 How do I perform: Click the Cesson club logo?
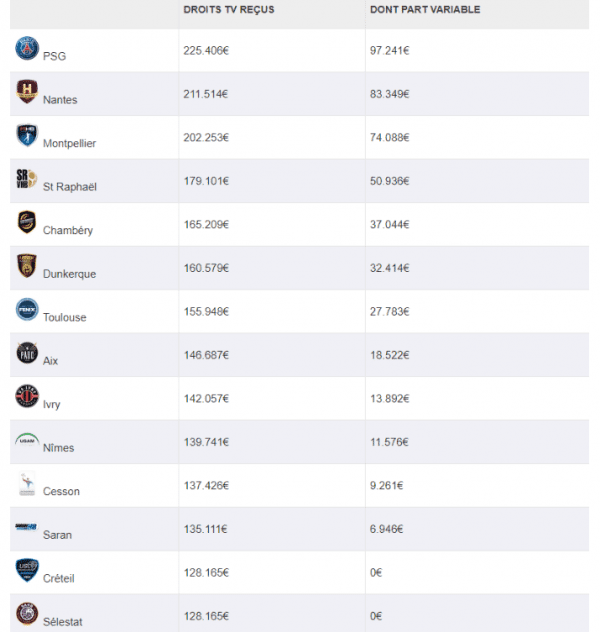[x=27, y=483]
